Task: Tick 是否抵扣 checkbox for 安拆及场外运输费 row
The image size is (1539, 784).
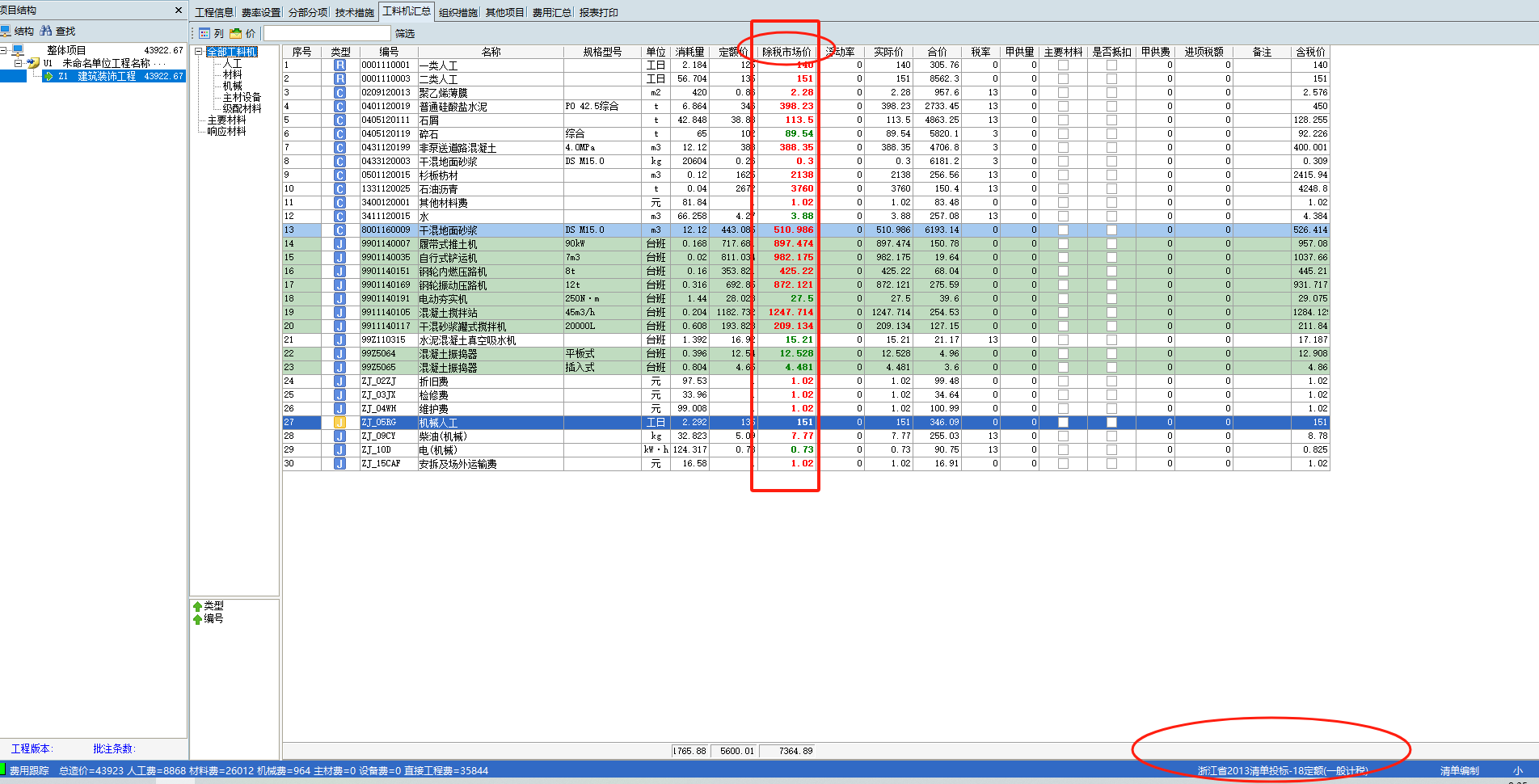Action: click(1111, 464)
